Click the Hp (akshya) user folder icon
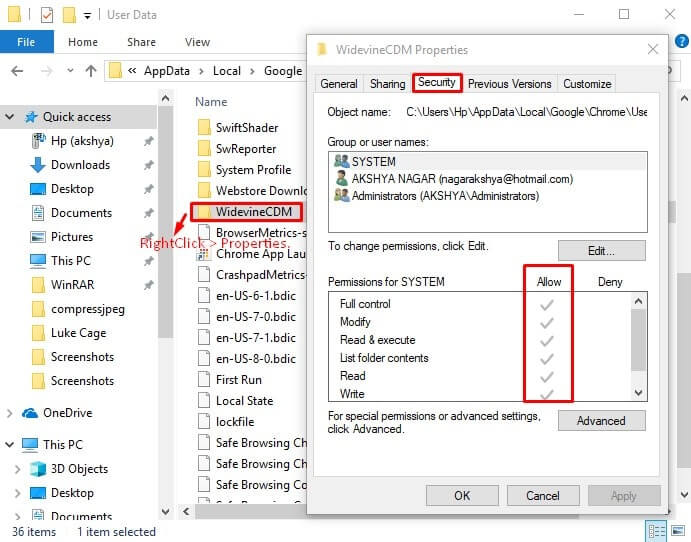Image resolution: width=691 pixels, height=542 pixels. (38, 141)
